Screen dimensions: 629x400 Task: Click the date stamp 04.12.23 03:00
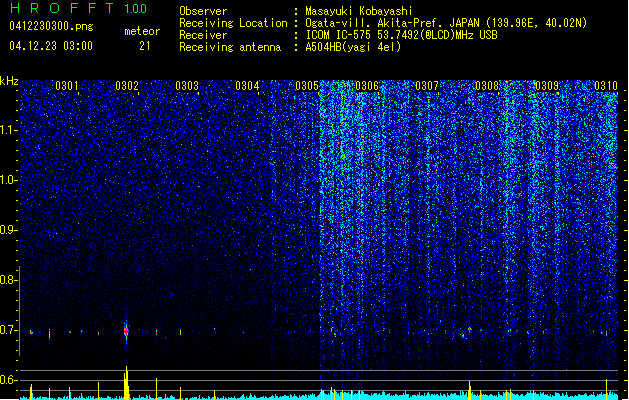51,46
